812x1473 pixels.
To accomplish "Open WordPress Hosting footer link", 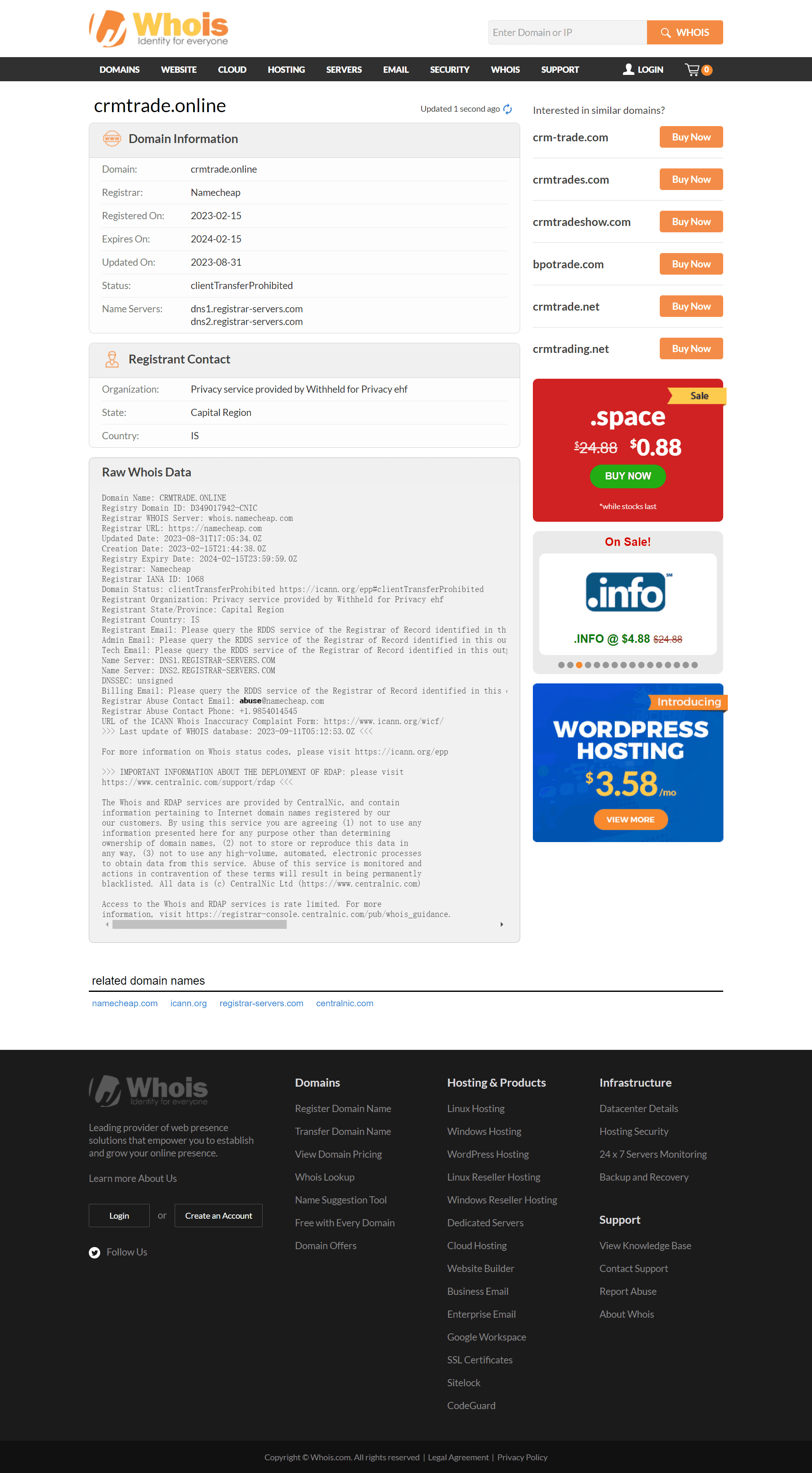I will click(488, 1154).
